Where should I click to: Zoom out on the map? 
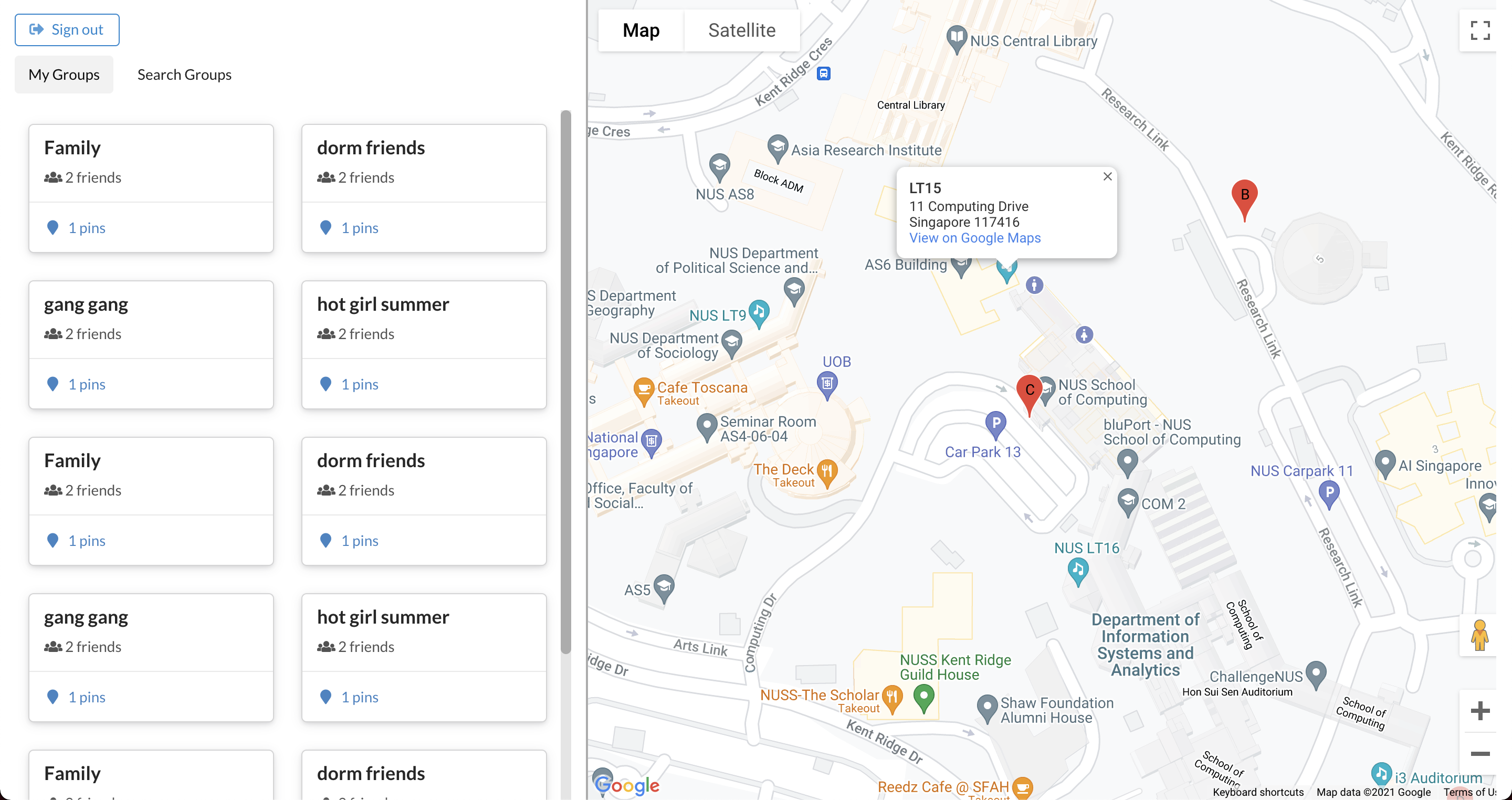tap(1480, 754)
